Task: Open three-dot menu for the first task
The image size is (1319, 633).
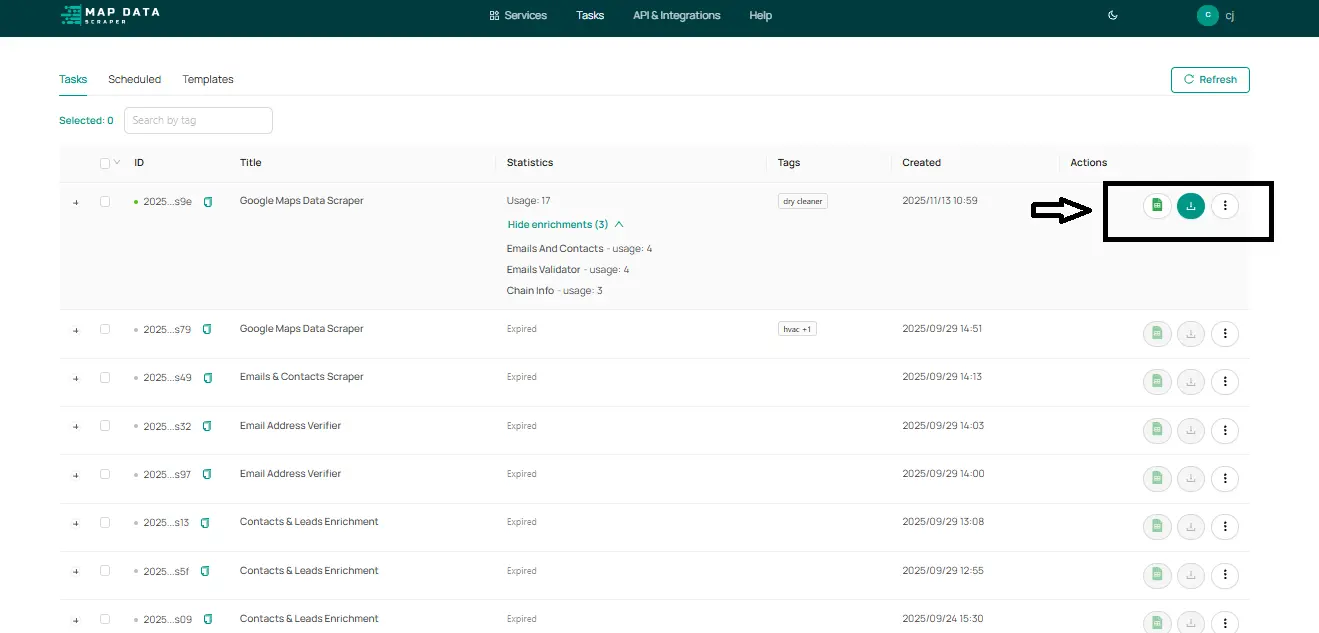Action: click(x=1225, y=206)
